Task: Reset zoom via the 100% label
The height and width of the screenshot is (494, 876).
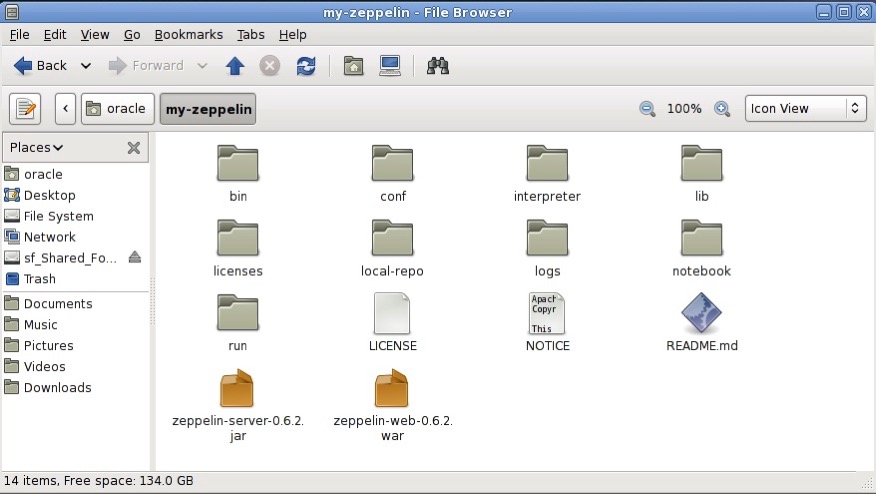Action: [x=684, y=108]
